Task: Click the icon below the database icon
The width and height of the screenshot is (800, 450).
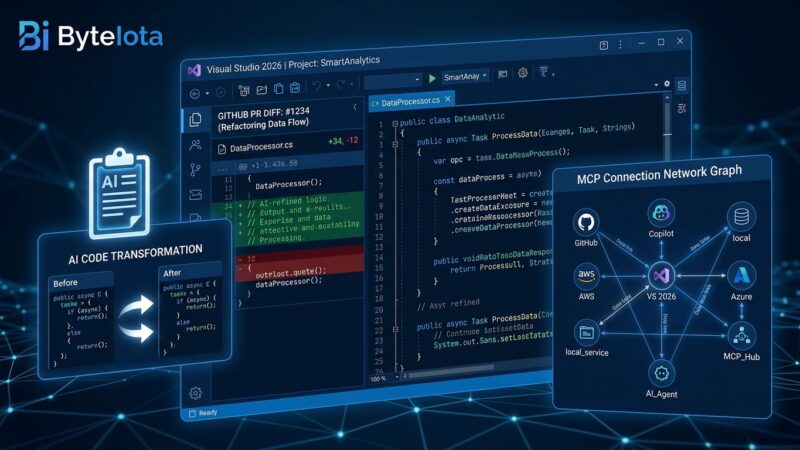Action: click(682, 108)
